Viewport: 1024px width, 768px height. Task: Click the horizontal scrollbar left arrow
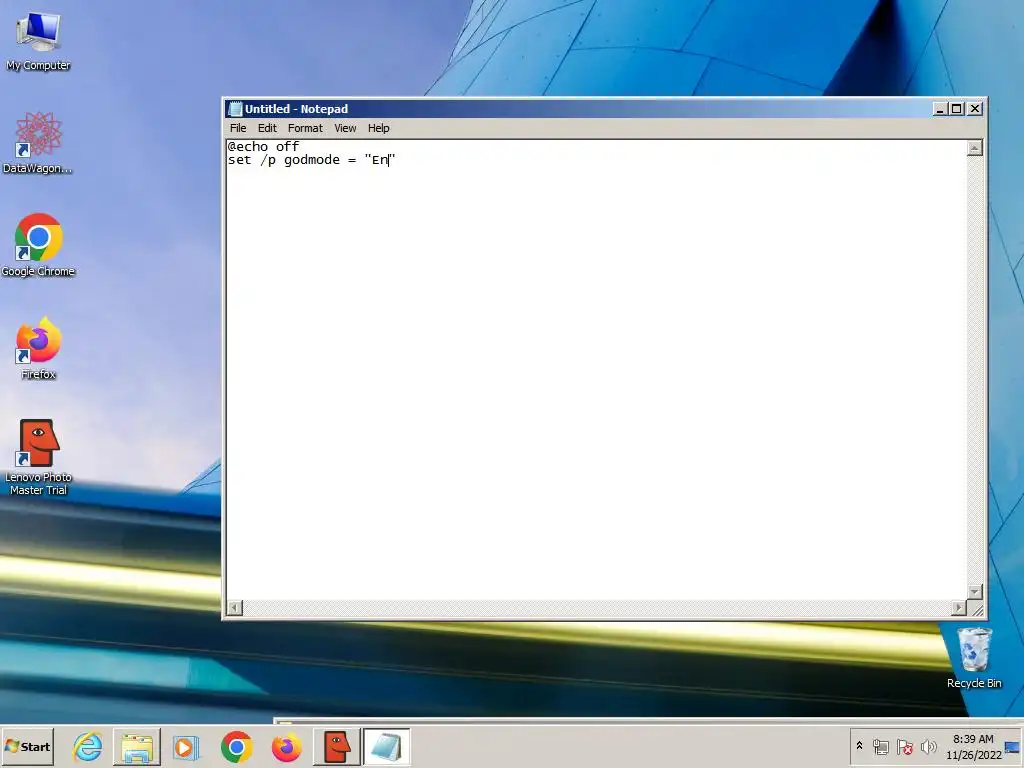point(234,608)
